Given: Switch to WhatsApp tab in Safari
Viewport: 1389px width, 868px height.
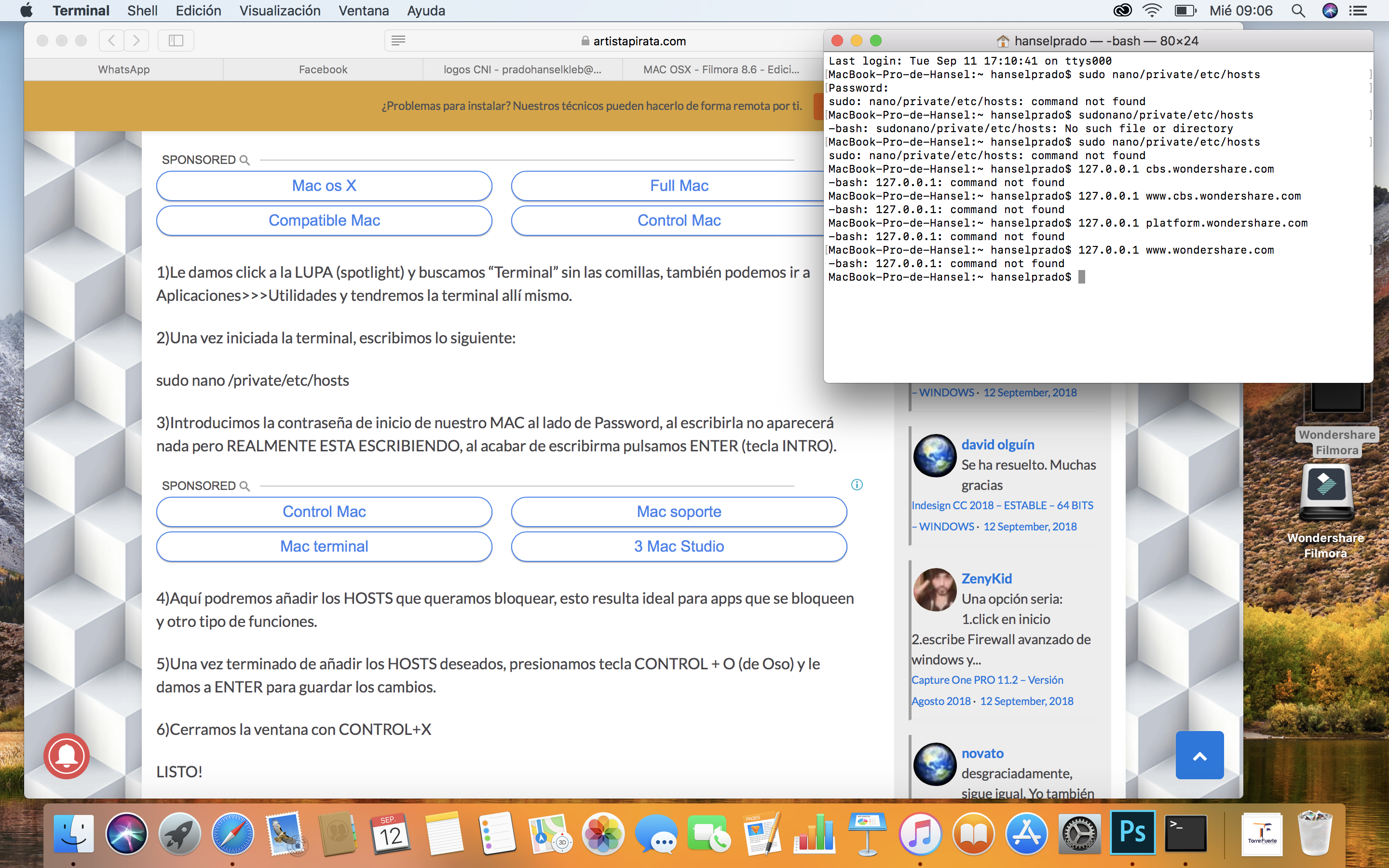Looking at the screenshot, I should (123, 69).
